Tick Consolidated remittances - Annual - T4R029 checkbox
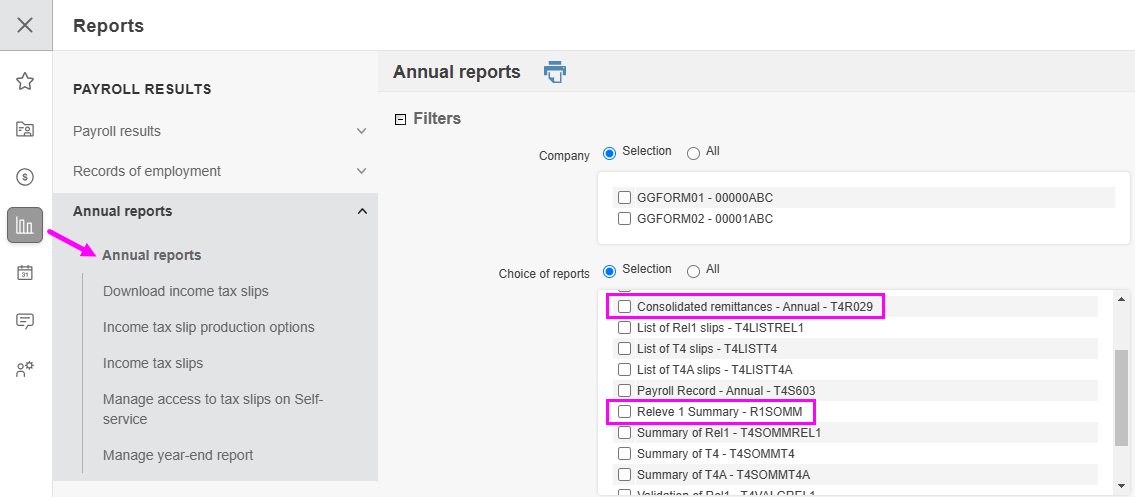 (624, 306)
